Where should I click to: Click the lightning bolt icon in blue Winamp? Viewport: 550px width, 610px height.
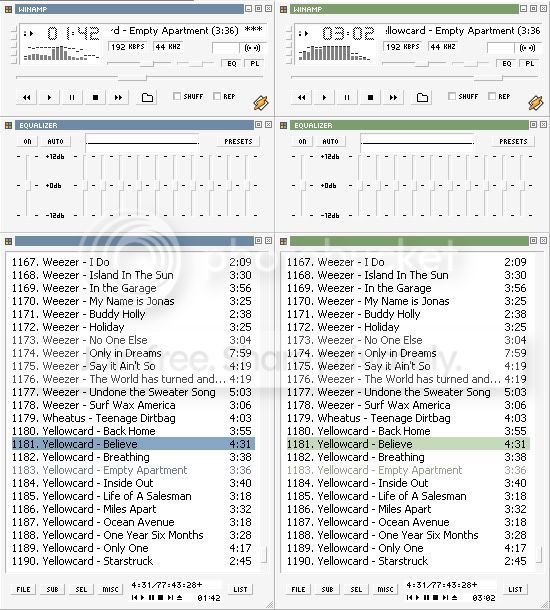(x=261, y=102)
